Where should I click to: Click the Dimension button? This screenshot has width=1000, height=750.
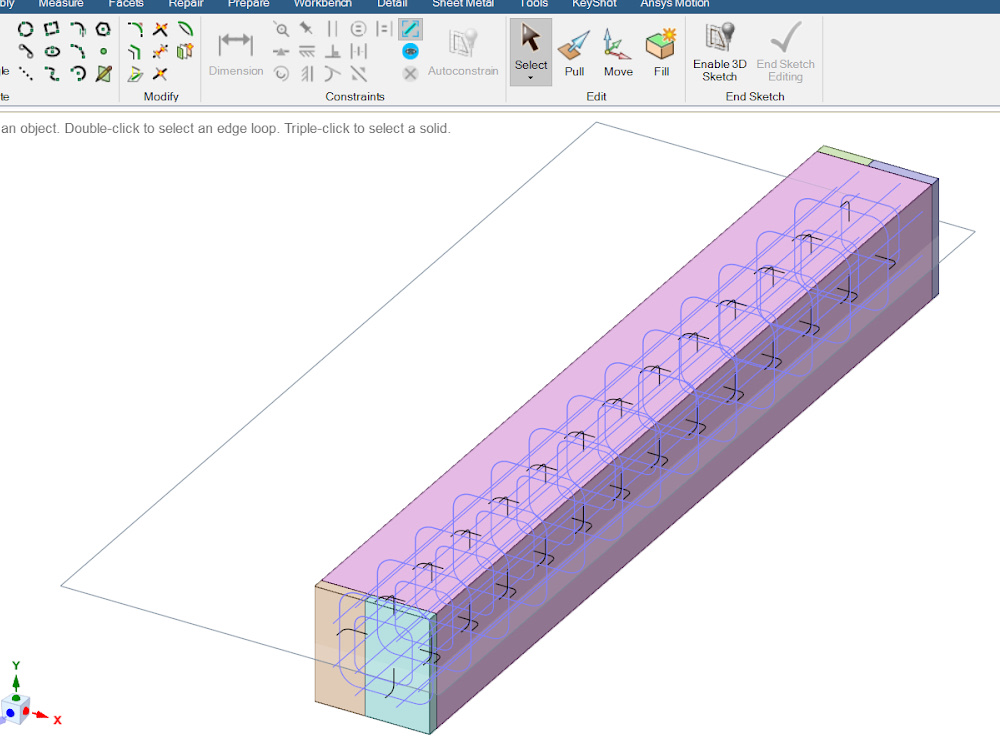pos(236,54)
